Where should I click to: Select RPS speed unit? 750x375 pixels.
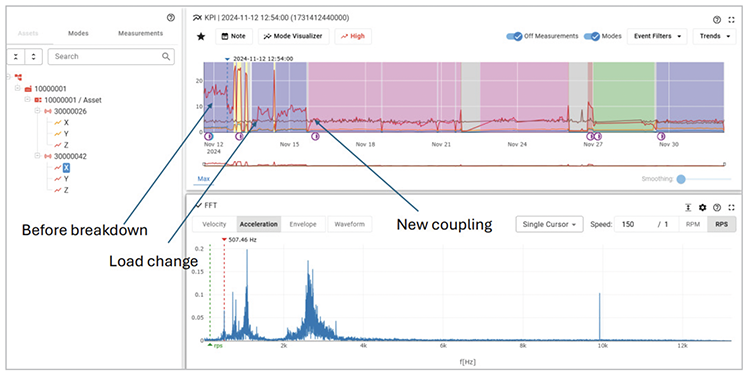722,224
